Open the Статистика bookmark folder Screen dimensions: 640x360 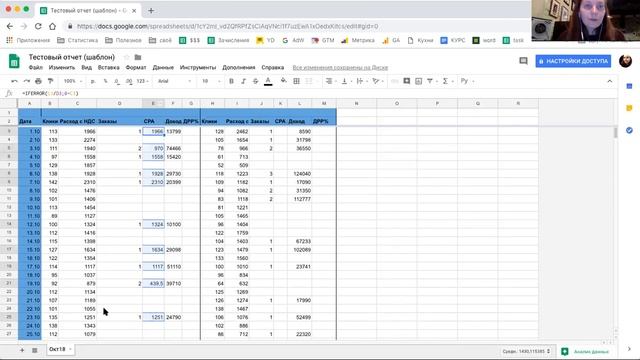point(78,40)
